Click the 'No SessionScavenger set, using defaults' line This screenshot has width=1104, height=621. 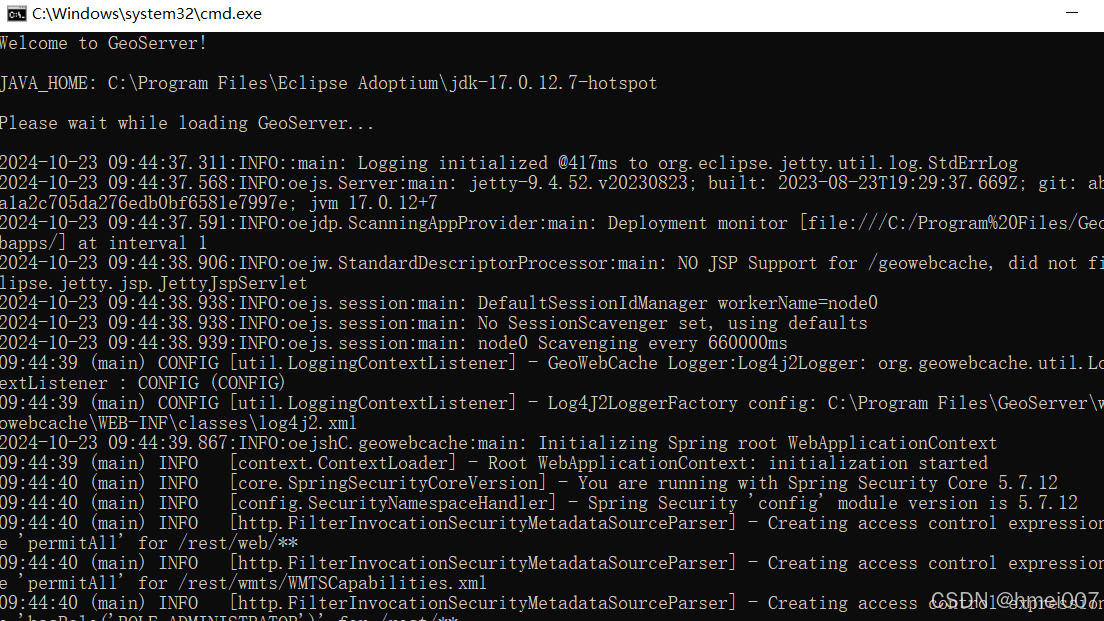pyautogui.click(x=434, y=323)
